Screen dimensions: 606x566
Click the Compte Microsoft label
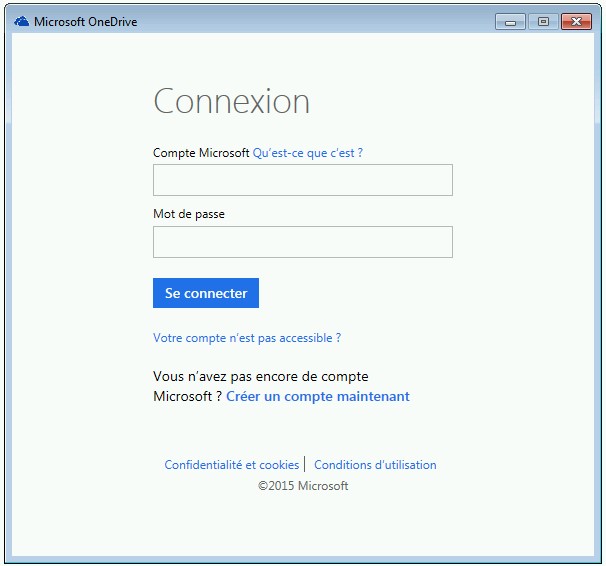(x=201, y=153)
